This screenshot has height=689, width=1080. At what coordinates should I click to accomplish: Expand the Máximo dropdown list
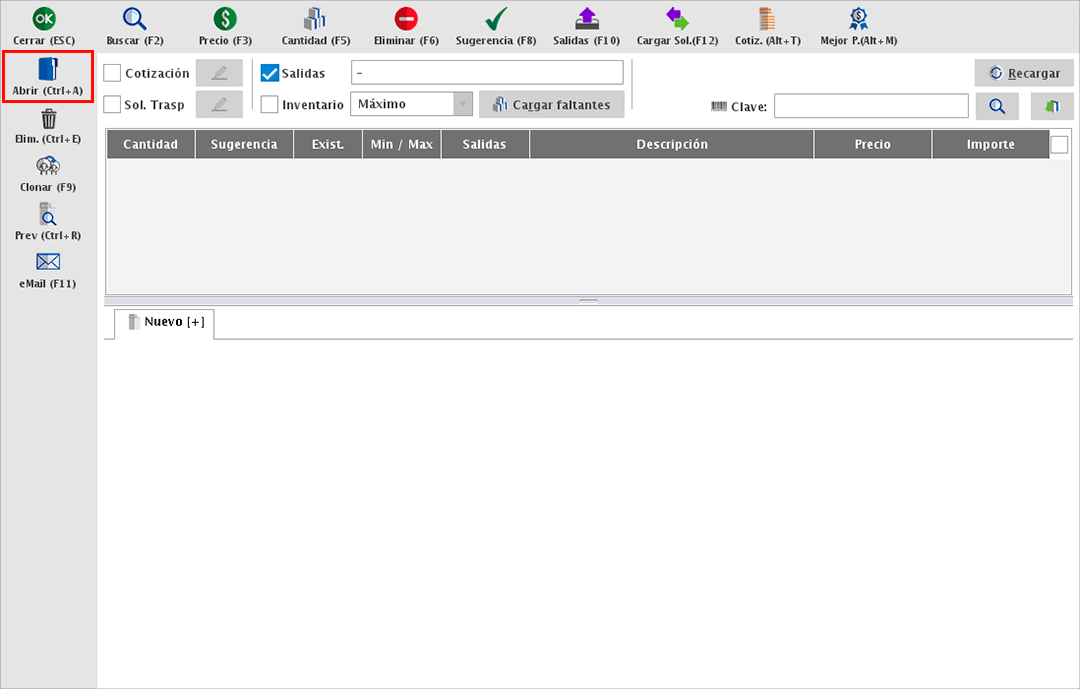462,104
